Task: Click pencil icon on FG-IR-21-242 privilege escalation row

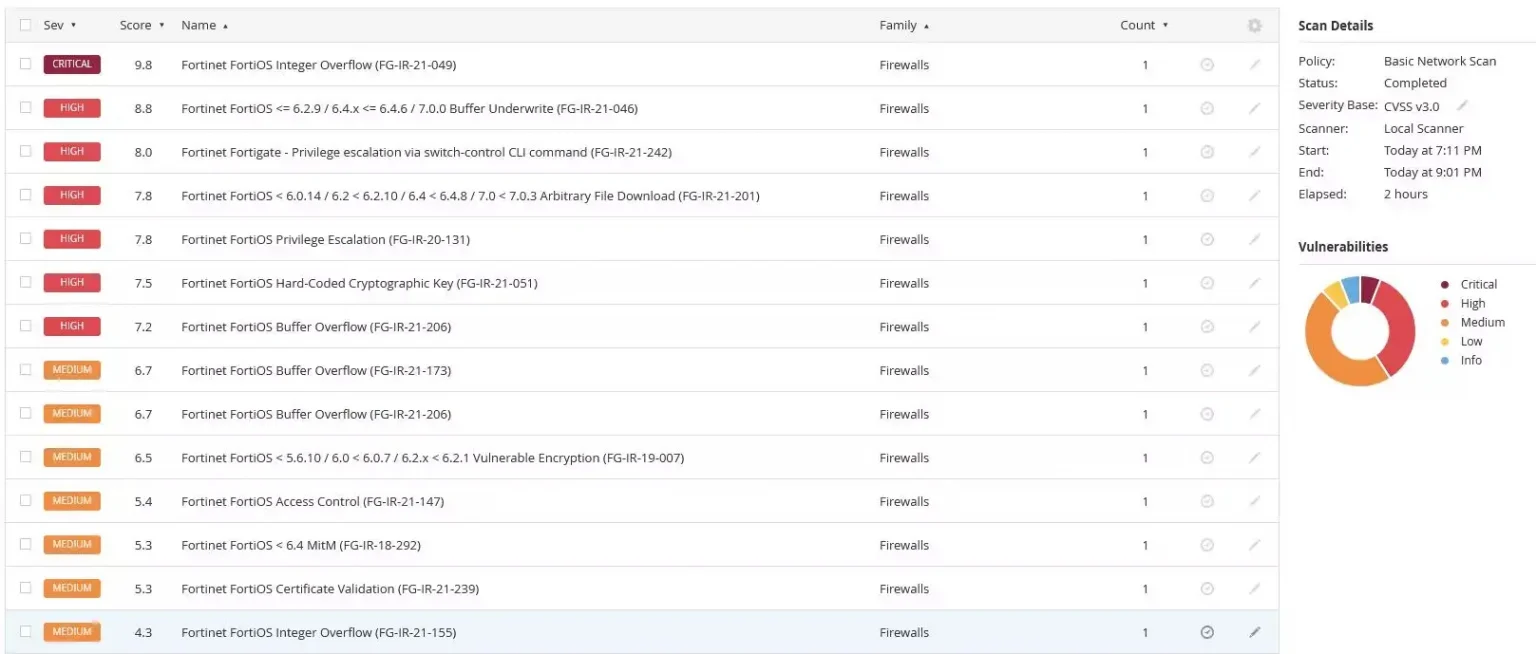Action: (1255, 152)
